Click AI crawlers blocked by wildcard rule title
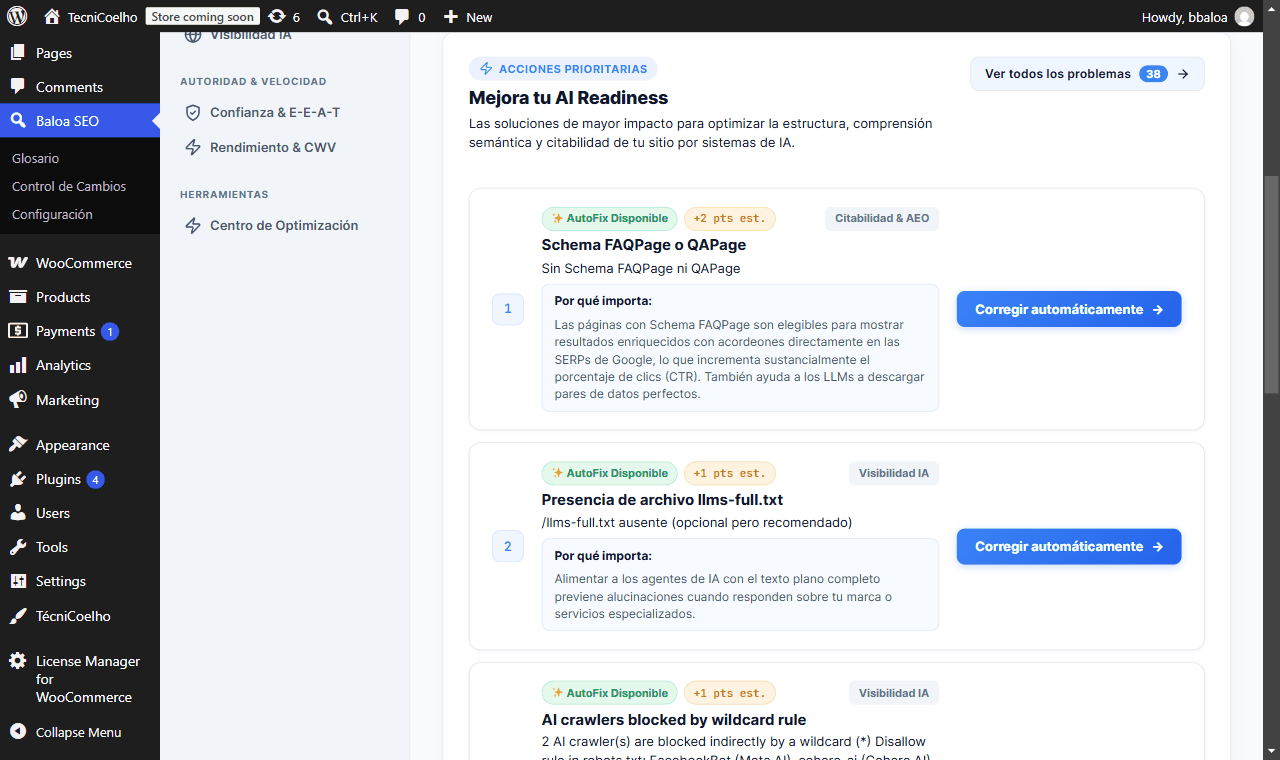 [674, 719]
